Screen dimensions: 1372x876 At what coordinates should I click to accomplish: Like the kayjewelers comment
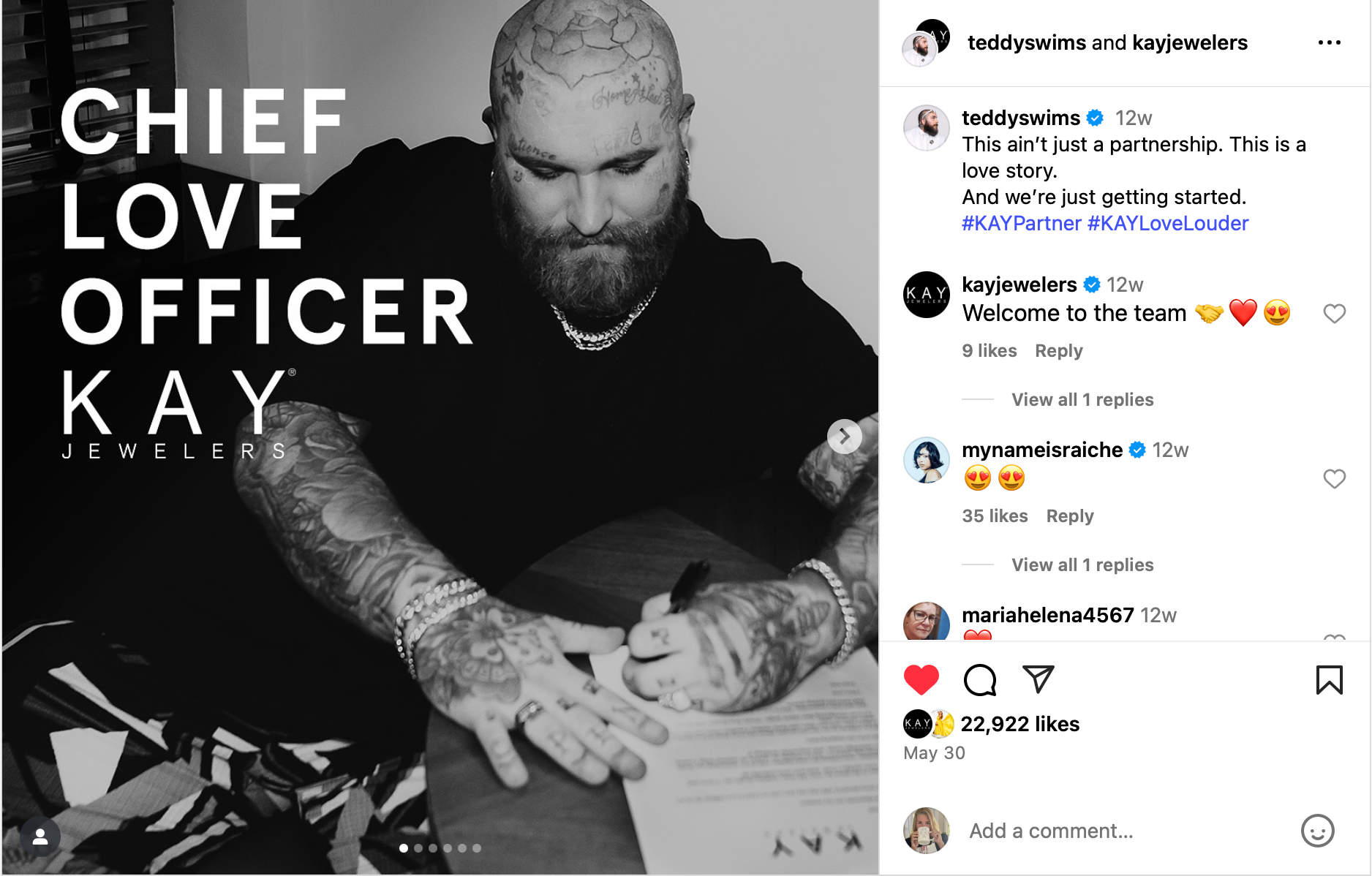tap(1334, 314)
